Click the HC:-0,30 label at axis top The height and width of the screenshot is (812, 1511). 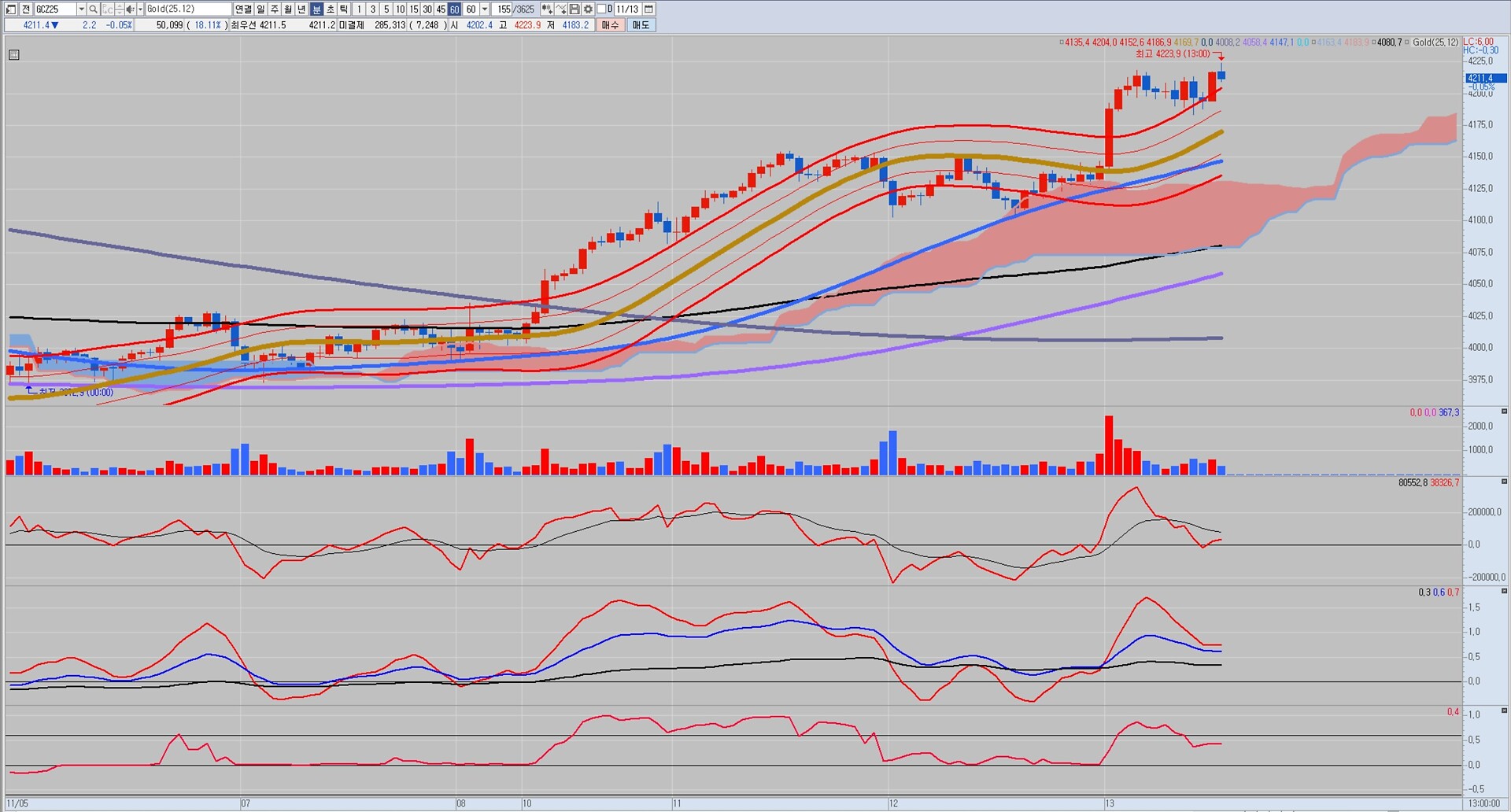(x=1481, y=50)
